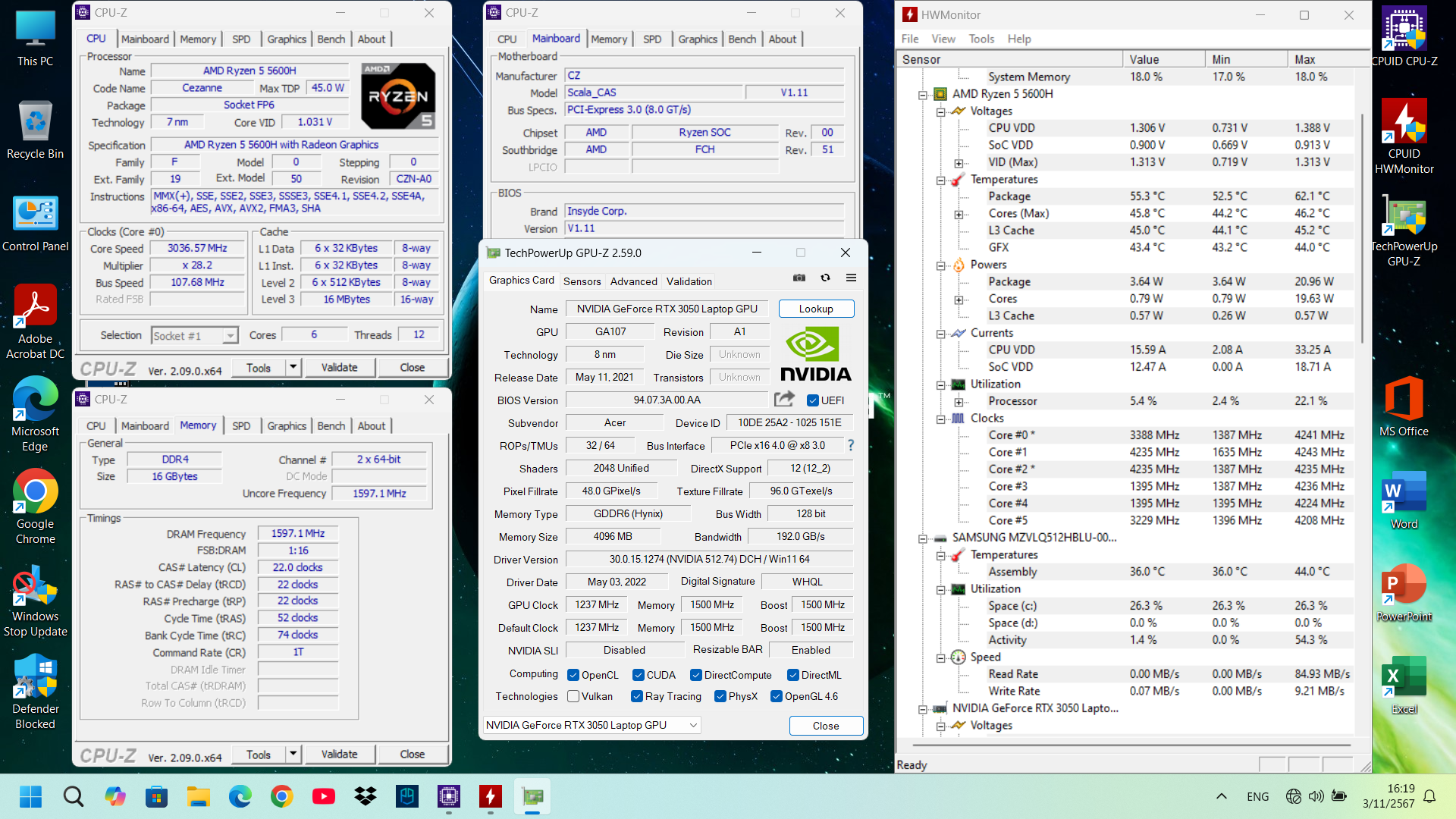Switch to the Sensors tab in GPU-Z
The image size is (1456, 819).
[582, 281]
